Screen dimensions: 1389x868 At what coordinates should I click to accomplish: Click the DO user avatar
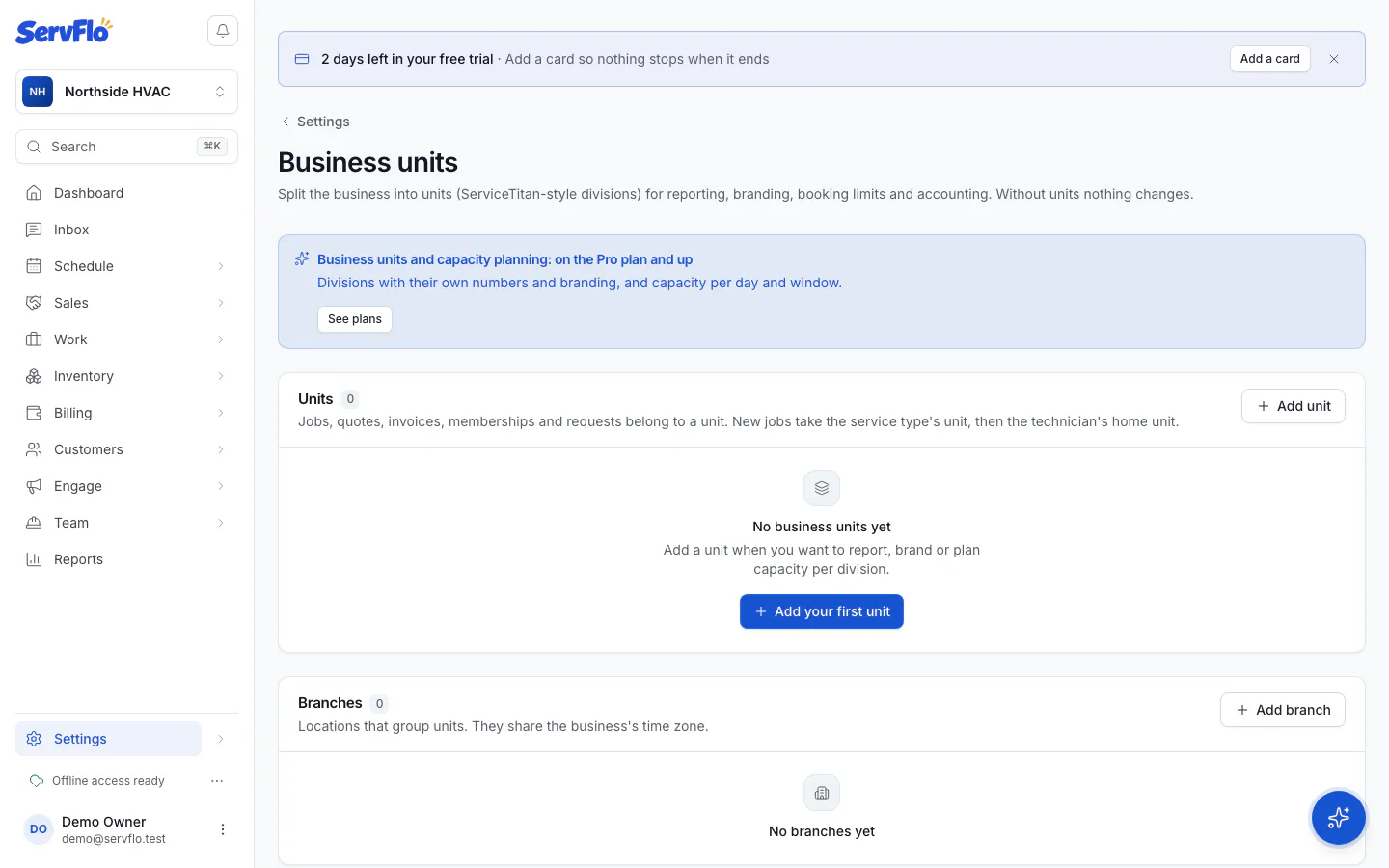[39, 829]
